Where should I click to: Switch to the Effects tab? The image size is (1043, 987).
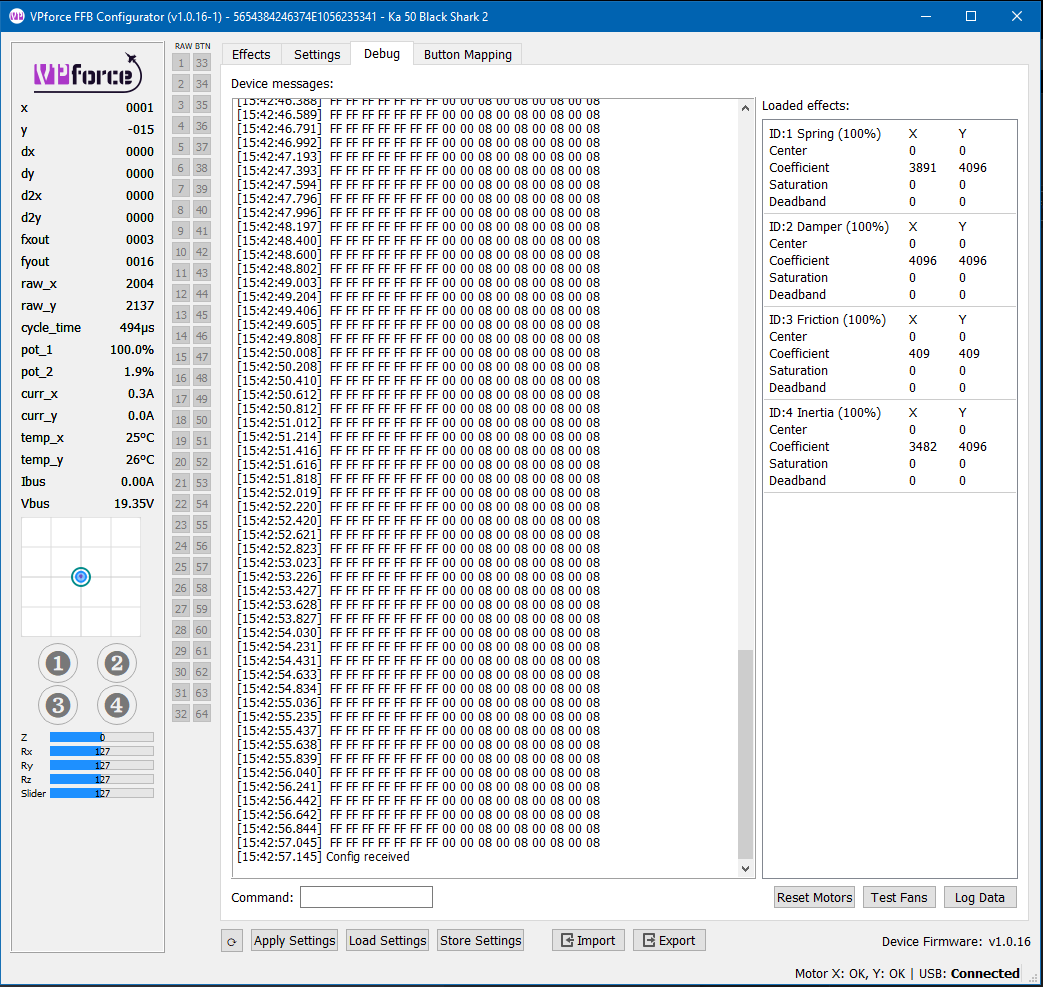tap(251, 55)
